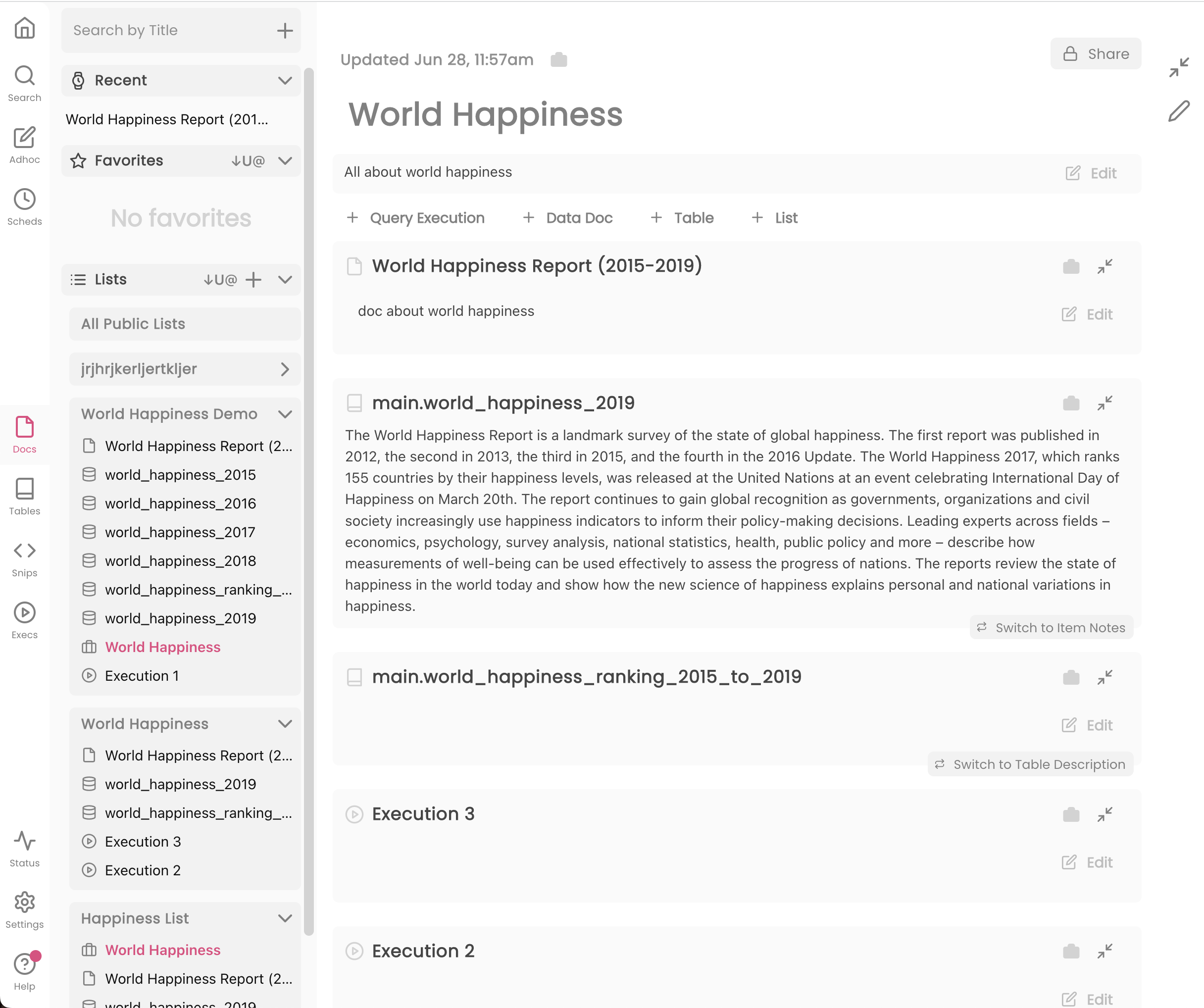Click the Share button
The height and width of the screenshot is (1008, 1204).
[x=1096, y=54]
